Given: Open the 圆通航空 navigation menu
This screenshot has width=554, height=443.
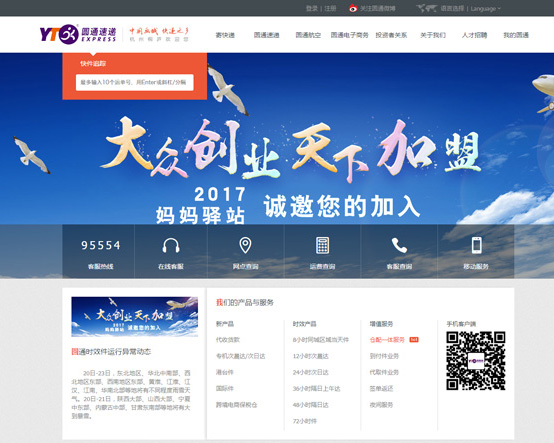Looking at the screenshot, I should [x=308, y=35].
